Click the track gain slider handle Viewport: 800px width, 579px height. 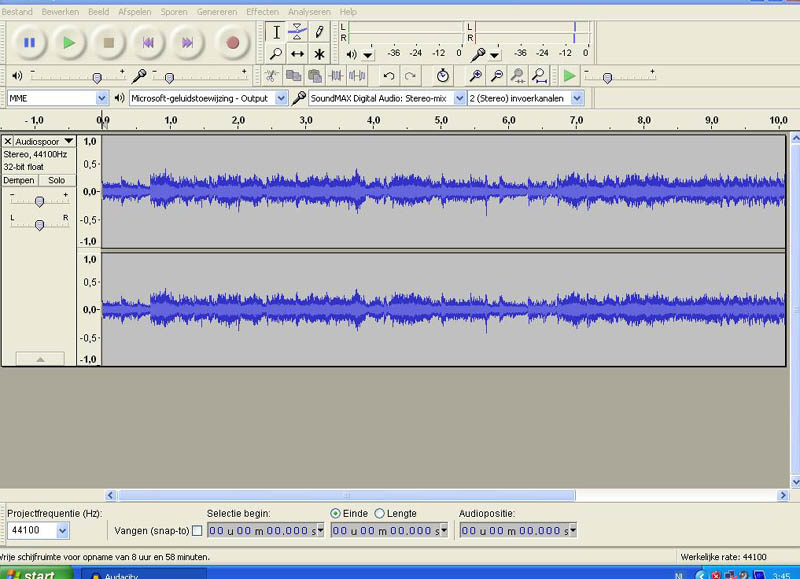tap(39, 202)
